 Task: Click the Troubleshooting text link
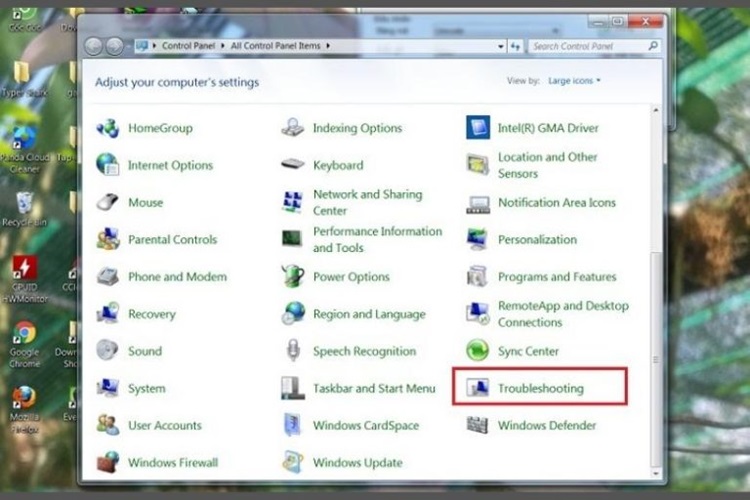[540, 388]
